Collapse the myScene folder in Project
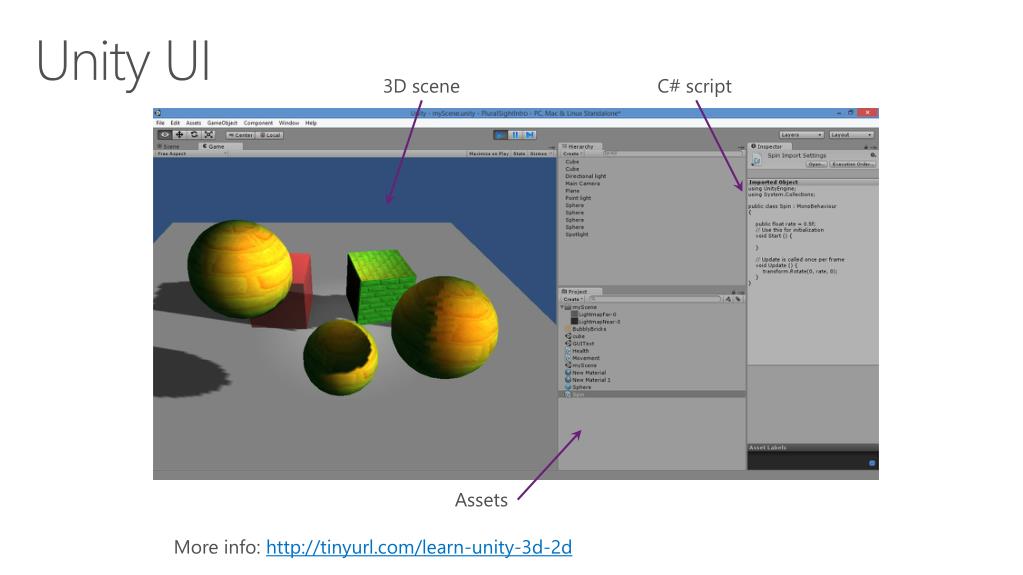The width and height of the screenshot is (1023, 575). pyautogui.click(x=562, y=307)
